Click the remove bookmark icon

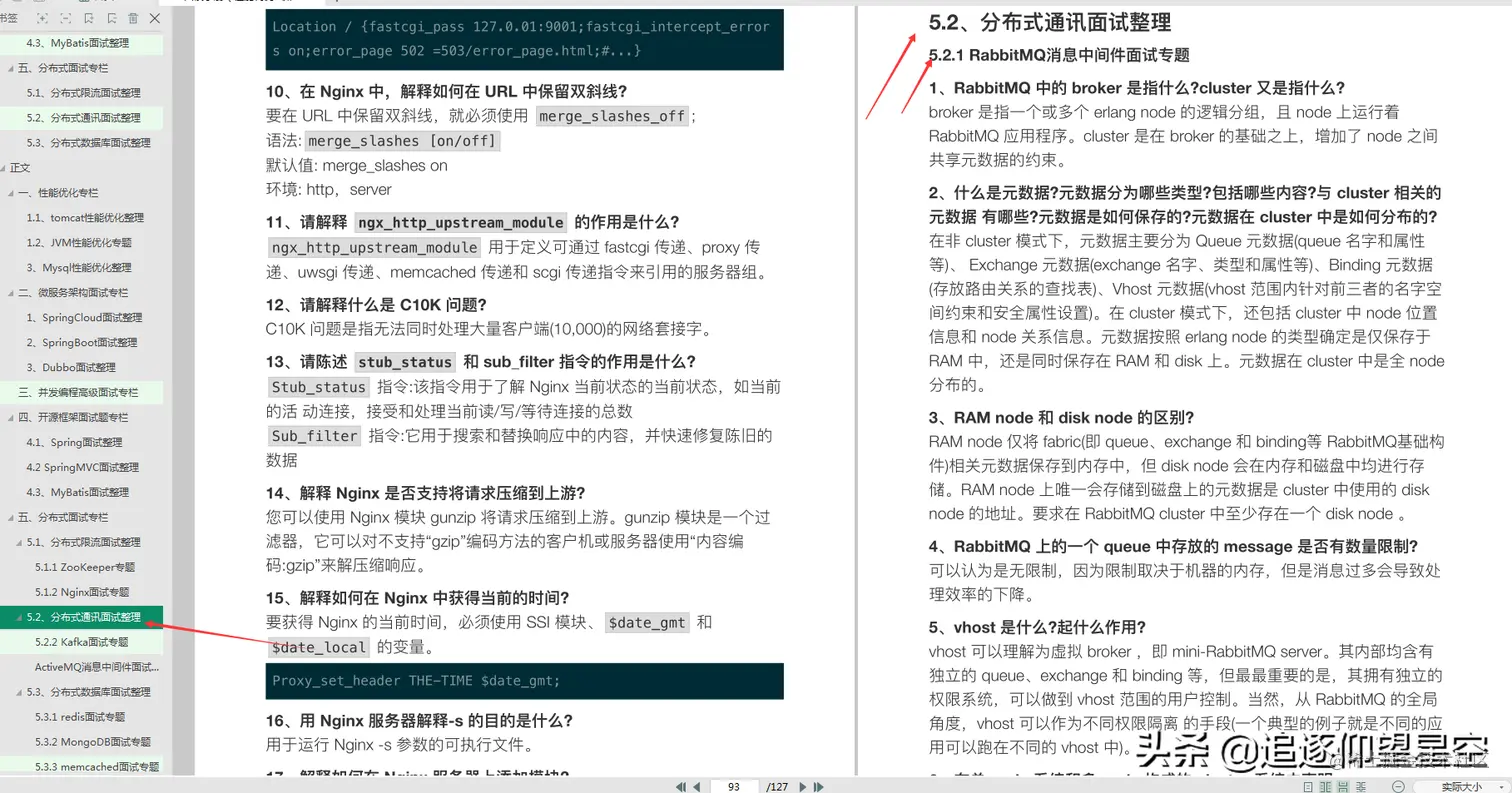(112, 18)
